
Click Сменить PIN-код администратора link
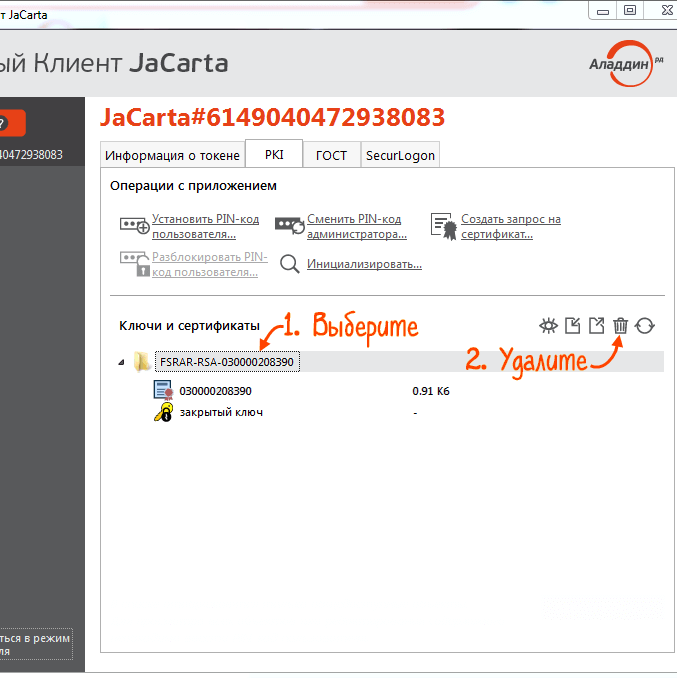[357, 226]
